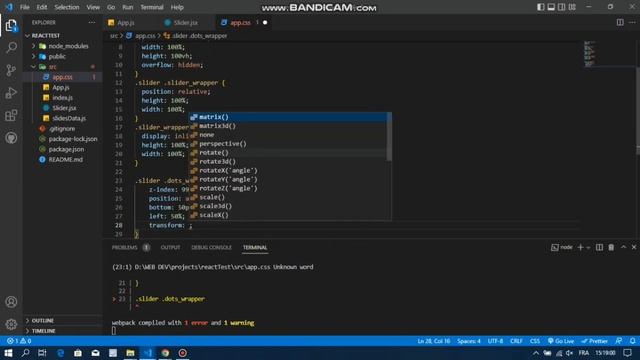This screenshot has width=640, height=360.
Task: Open the Source Control view
Action: click(x=11, y=70)
